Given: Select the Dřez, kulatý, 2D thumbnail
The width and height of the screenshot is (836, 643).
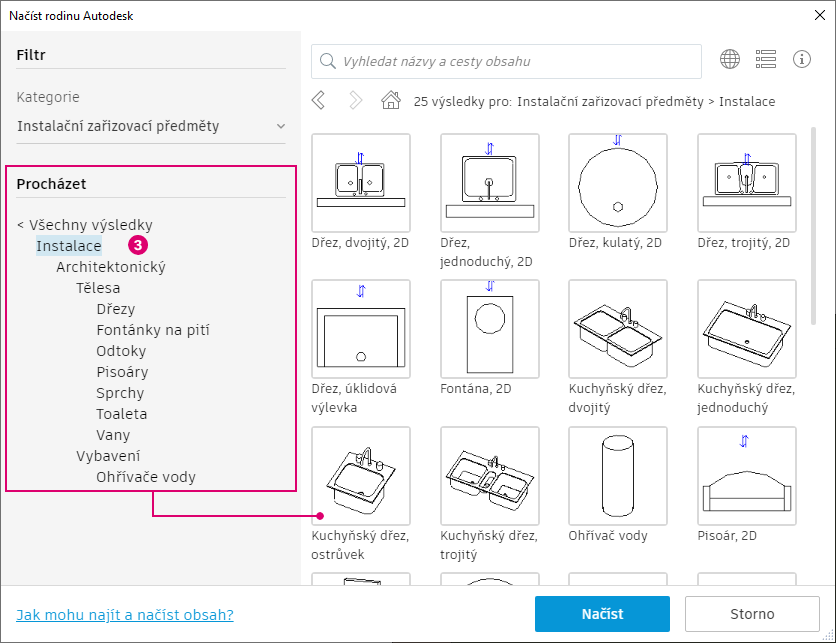Looking at the screenshot, I should 617,184.
